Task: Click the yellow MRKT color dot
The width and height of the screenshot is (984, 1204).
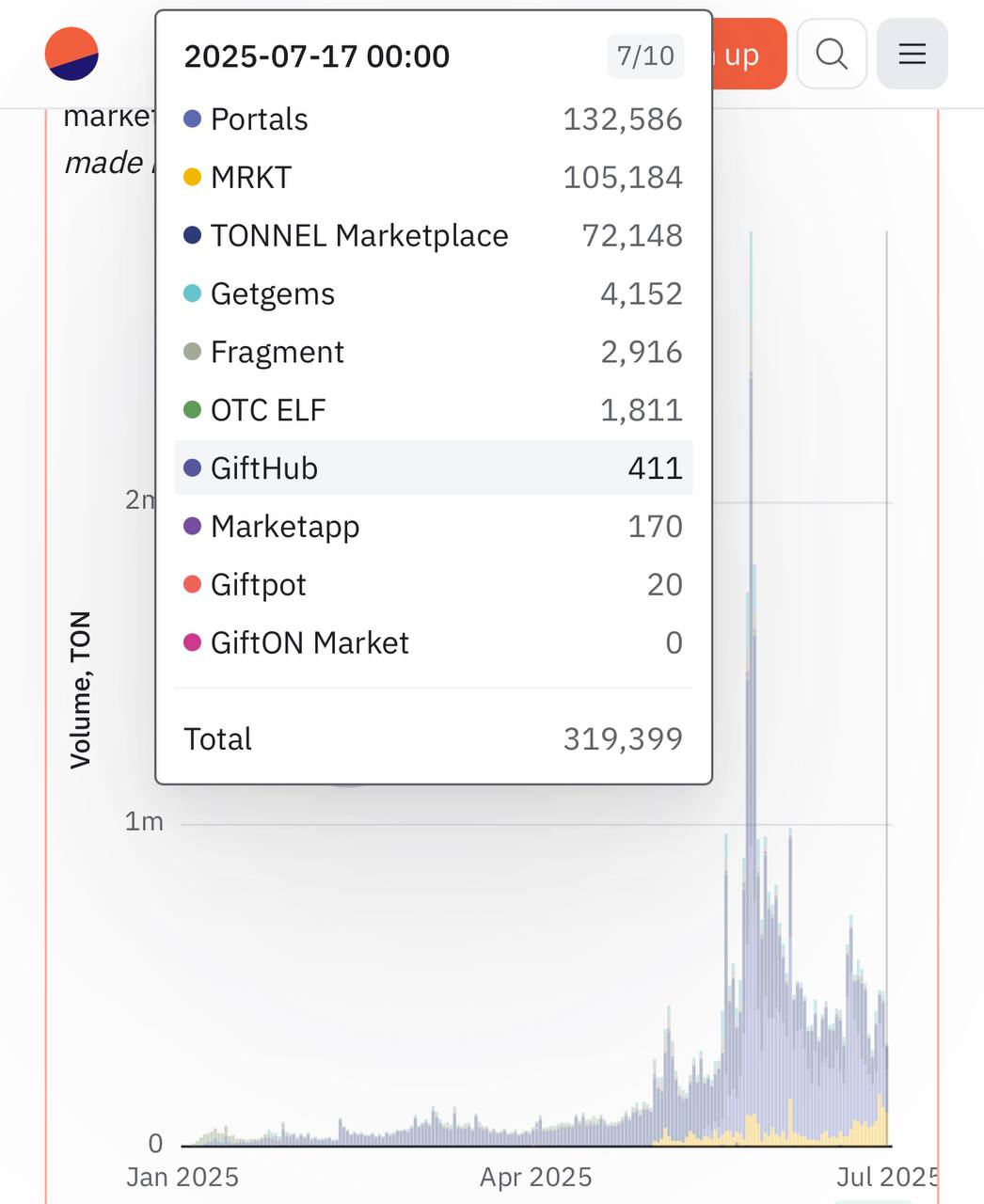Action: tap(192, 177)
